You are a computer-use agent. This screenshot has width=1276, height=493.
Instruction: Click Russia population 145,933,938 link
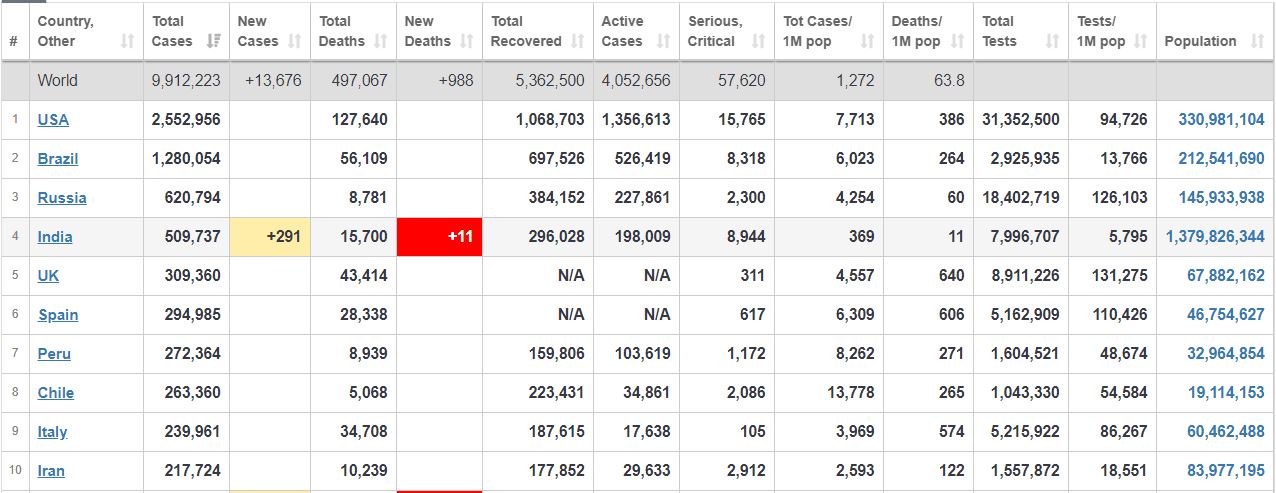click(x=1222, y=198)
